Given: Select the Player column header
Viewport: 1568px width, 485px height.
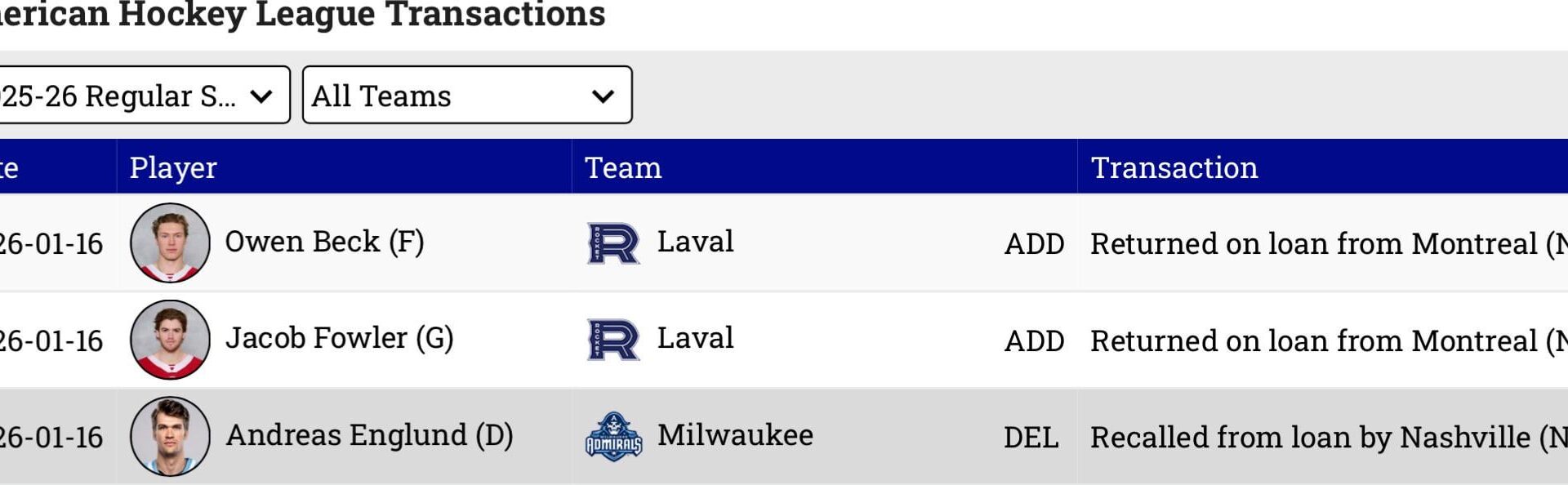Looking at the screenshot, I should coord(173,168).
